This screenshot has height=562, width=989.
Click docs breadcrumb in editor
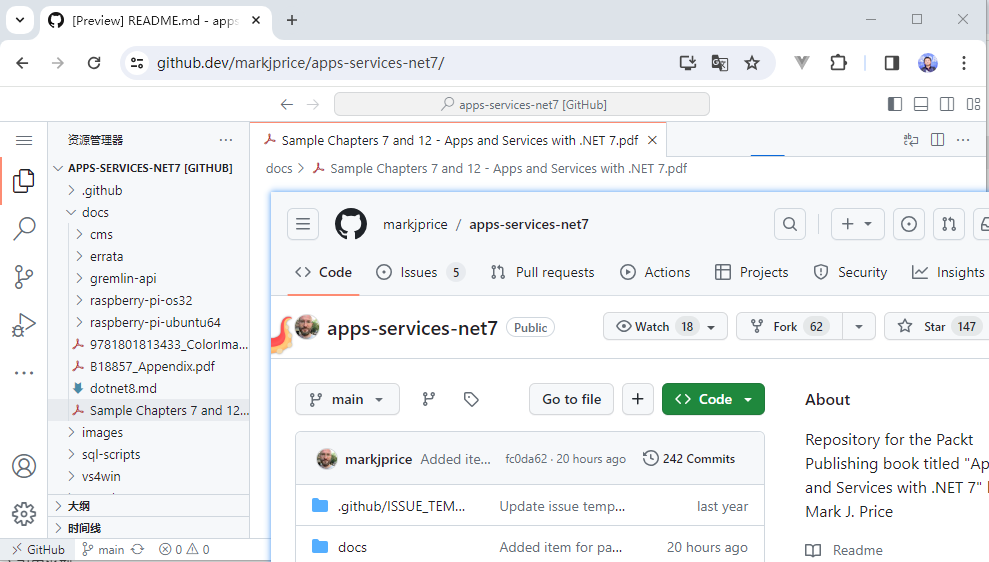(x=279, y=168)
